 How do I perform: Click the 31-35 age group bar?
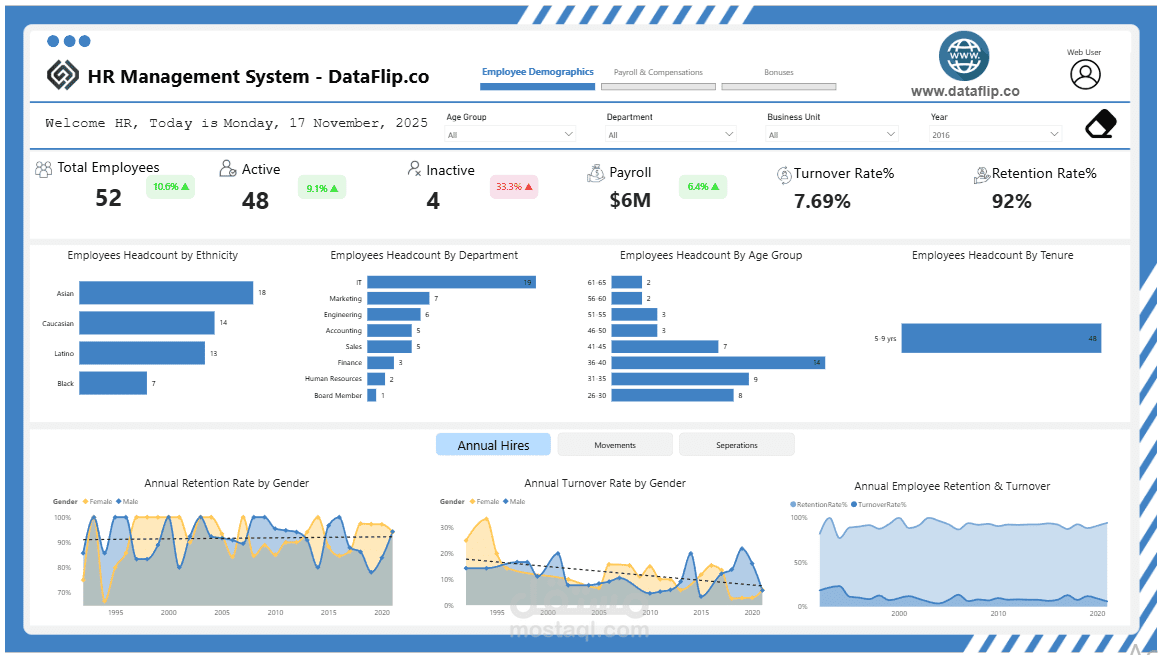coord(680,379)
